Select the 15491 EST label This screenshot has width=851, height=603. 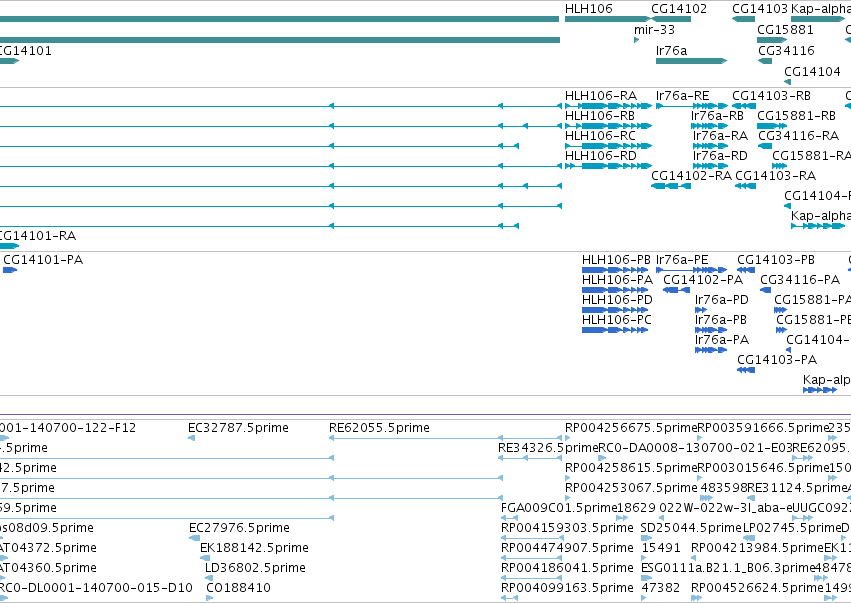(661, 548)
